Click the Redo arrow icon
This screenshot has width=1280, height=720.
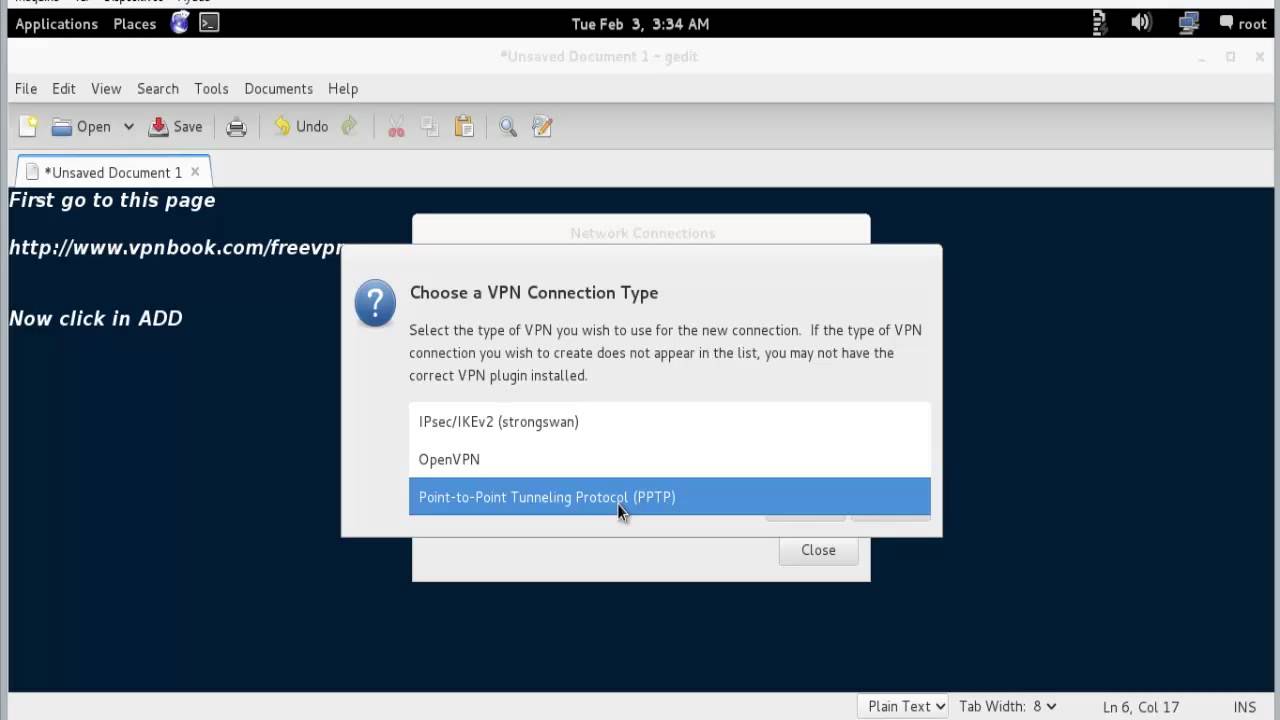tap(349, 127)
